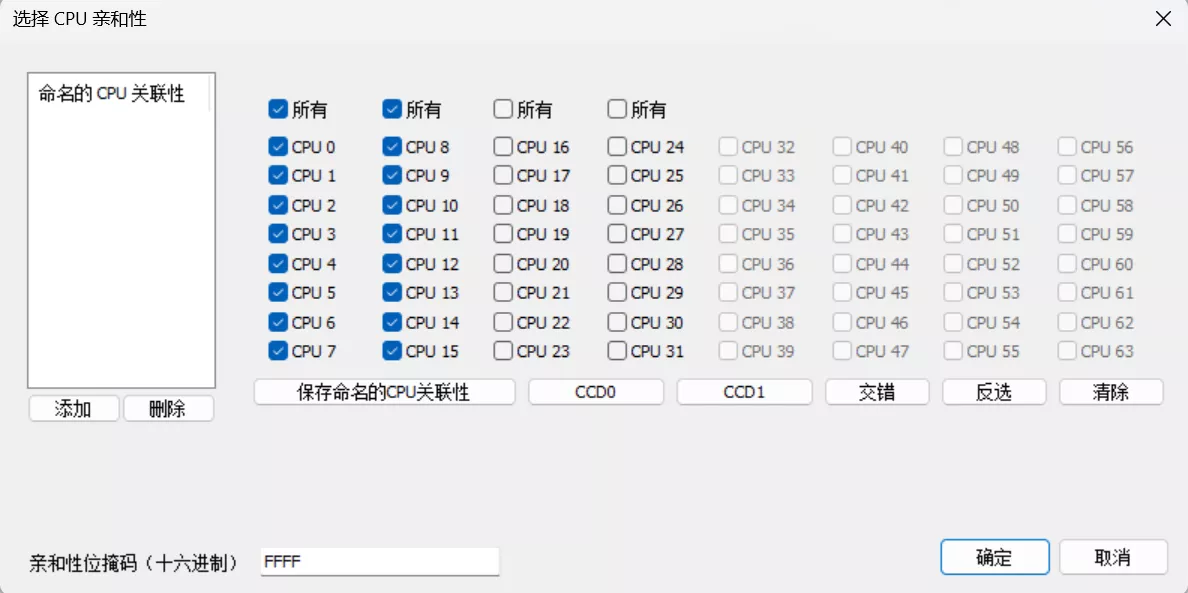
Task: Click 保存命名的CPU关联性 to save the affinity
Action: tap(383, 392)
